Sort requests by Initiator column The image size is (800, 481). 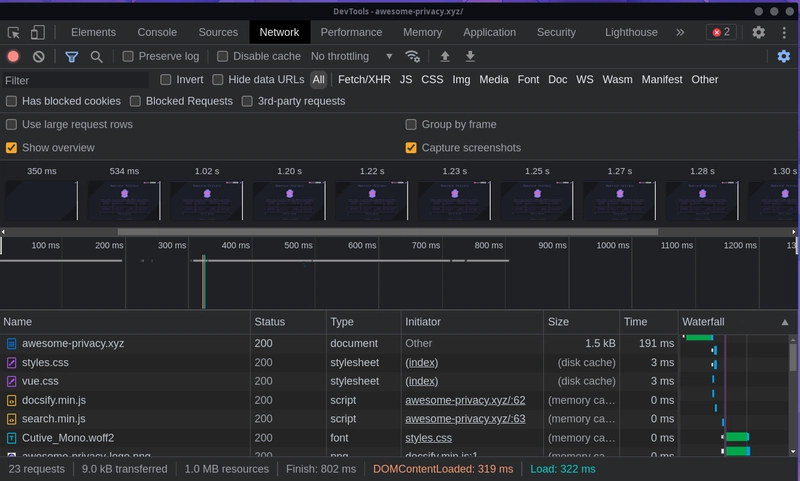tap(472, 322)
